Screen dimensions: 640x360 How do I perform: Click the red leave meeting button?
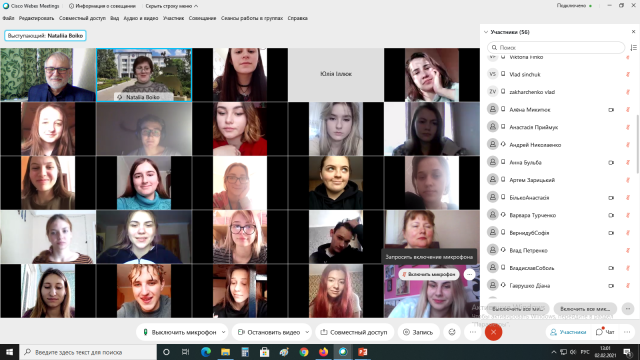(493, 332)
